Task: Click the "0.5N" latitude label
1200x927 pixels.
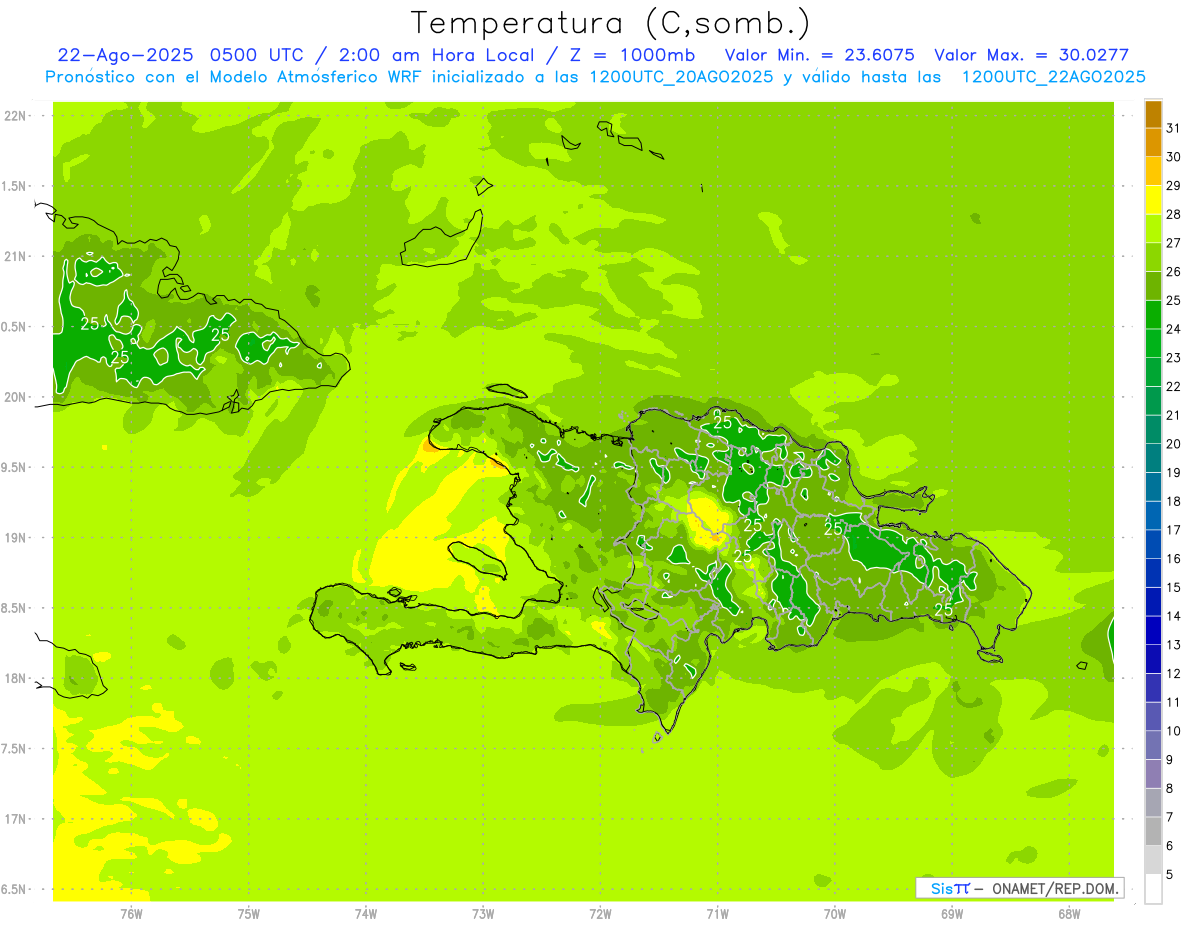Action: click(15, 327)
